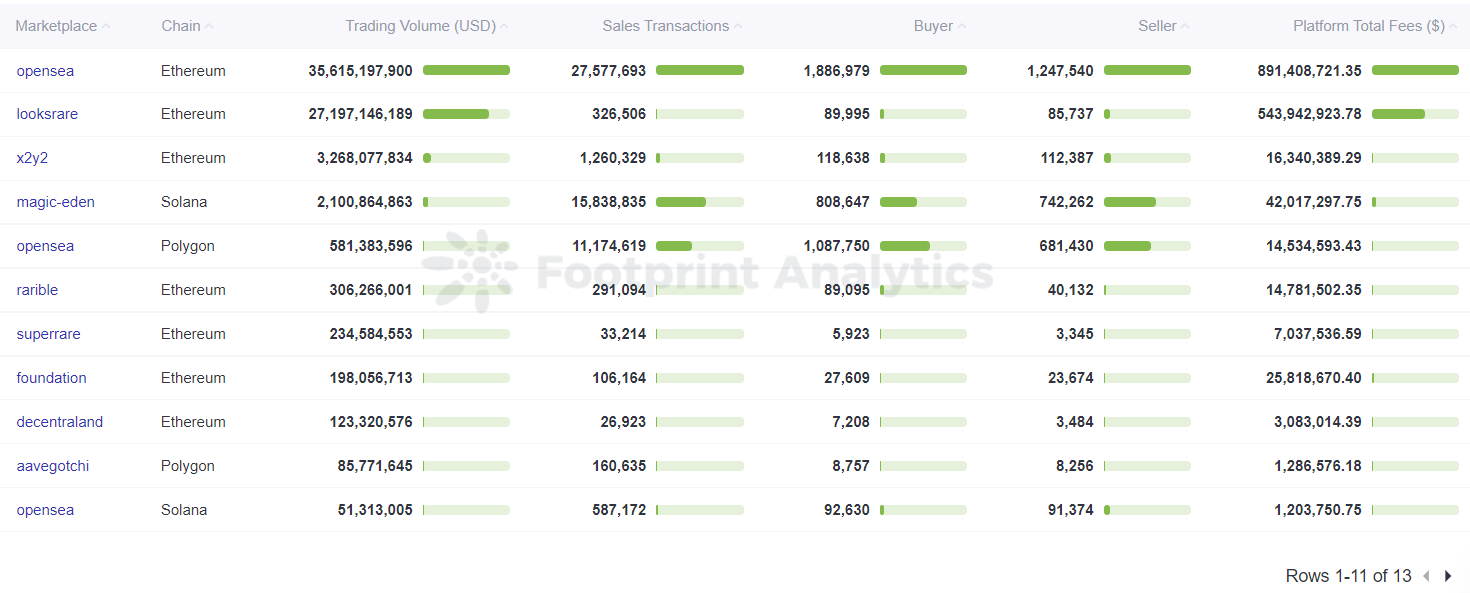Click seller count 3,484
1470x593 pixels.
[1075, 422]
